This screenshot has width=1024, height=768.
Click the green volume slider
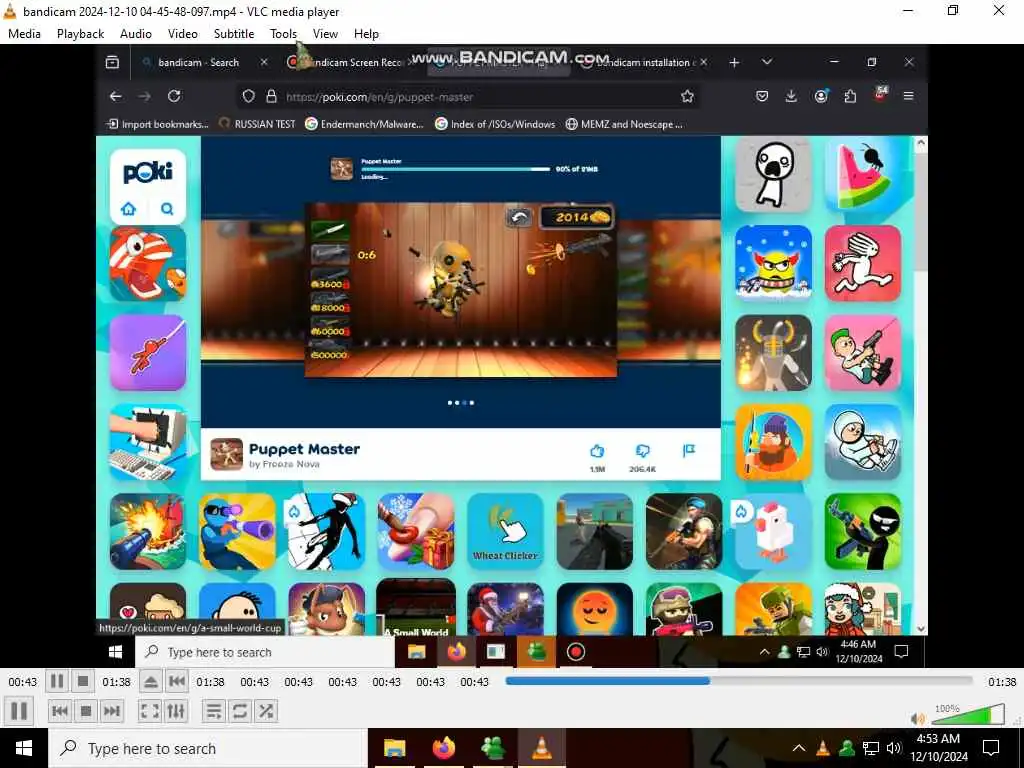968,715
